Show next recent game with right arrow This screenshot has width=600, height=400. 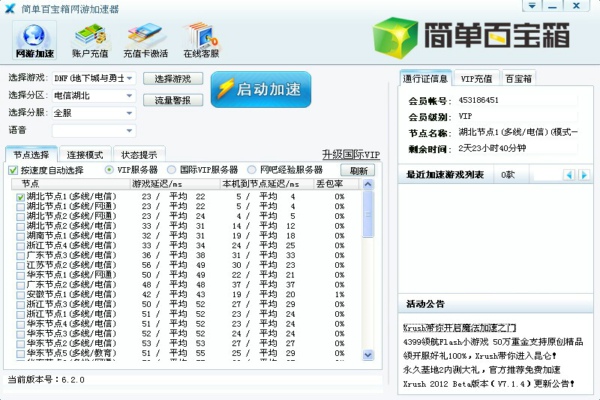tap(584, 175)
